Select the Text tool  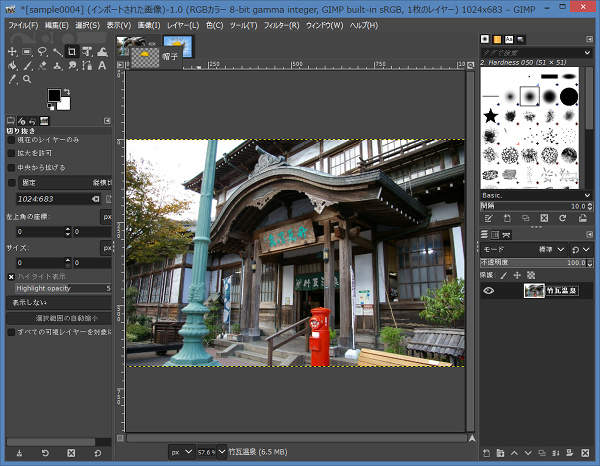(x=102, y=65)
